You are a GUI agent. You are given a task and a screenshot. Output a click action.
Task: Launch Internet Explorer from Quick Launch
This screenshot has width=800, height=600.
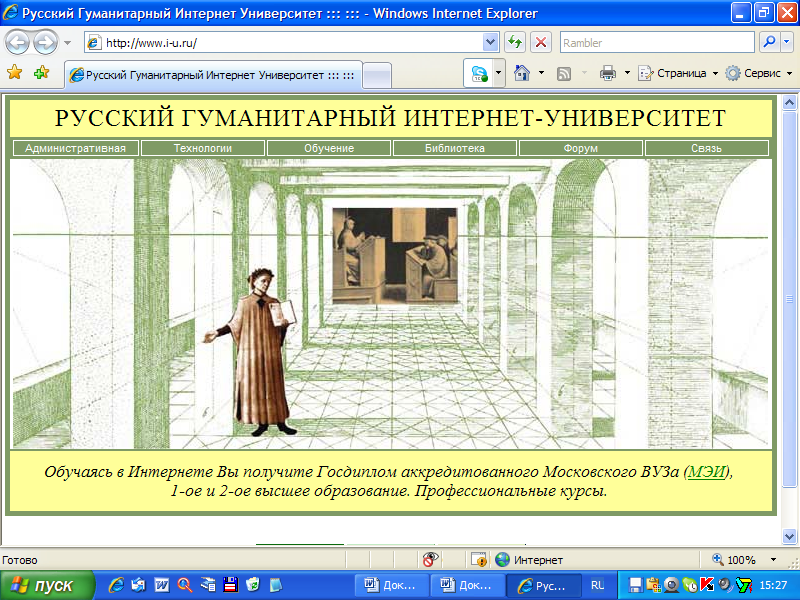[116, 585]
